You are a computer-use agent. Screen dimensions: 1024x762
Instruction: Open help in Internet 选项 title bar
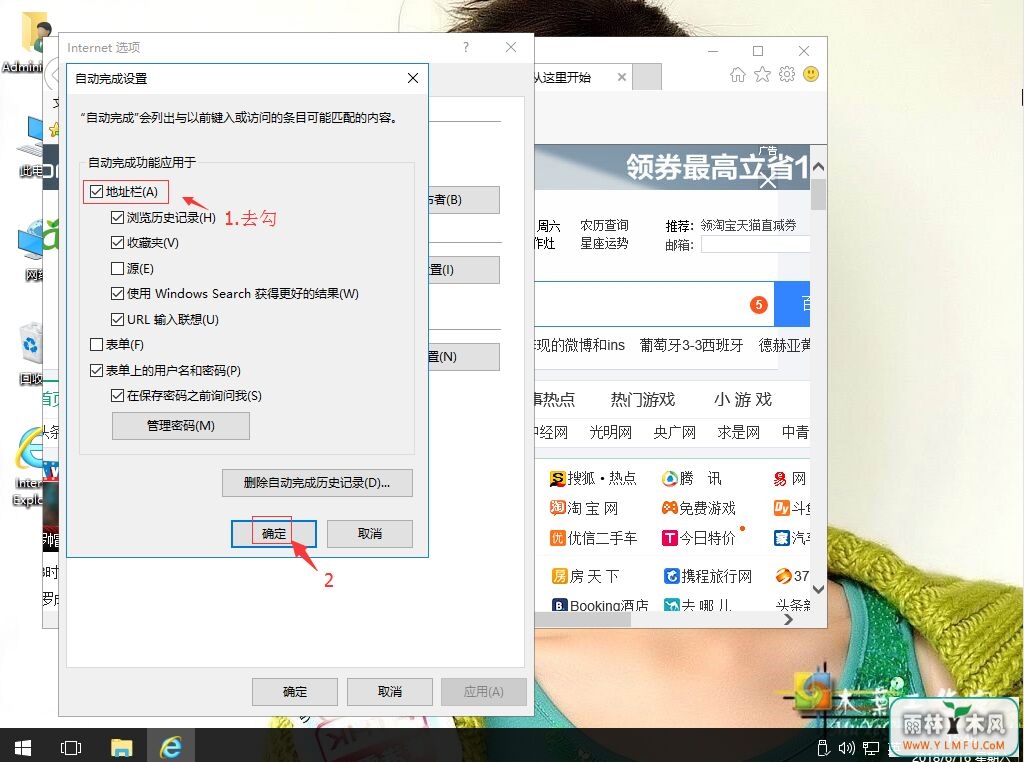(466, 47)
